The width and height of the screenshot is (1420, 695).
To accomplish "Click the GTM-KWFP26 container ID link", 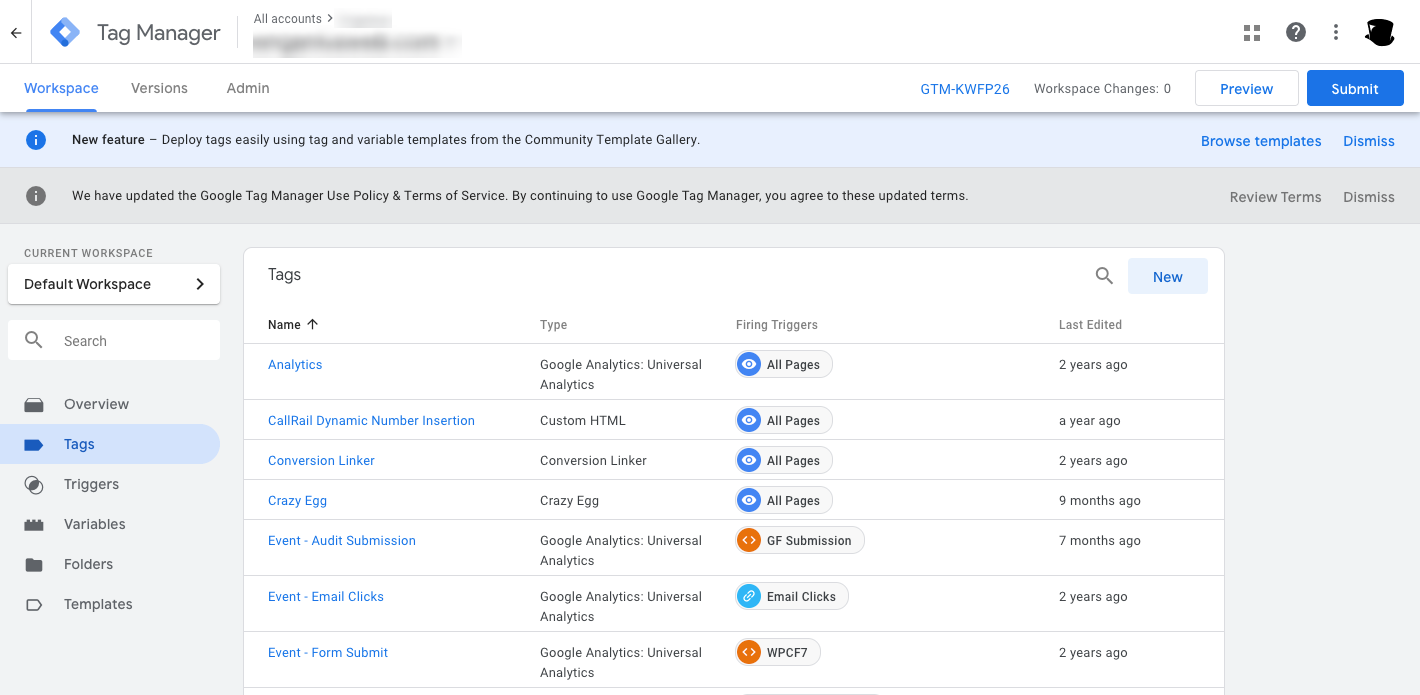I will 965,88.
